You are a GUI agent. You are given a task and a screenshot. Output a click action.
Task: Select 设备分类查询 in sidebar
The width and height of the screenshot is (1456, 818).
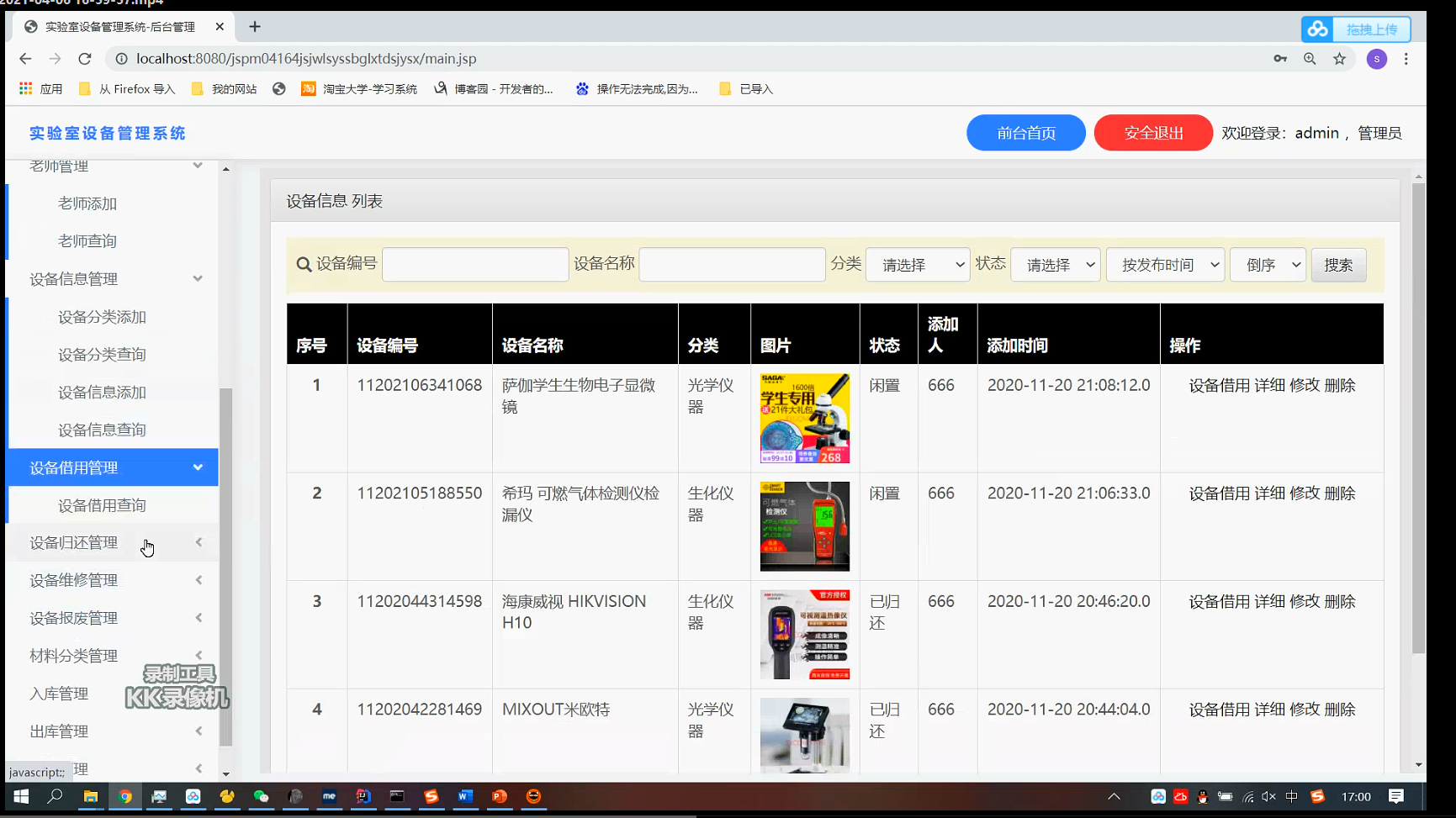[102, 355]
